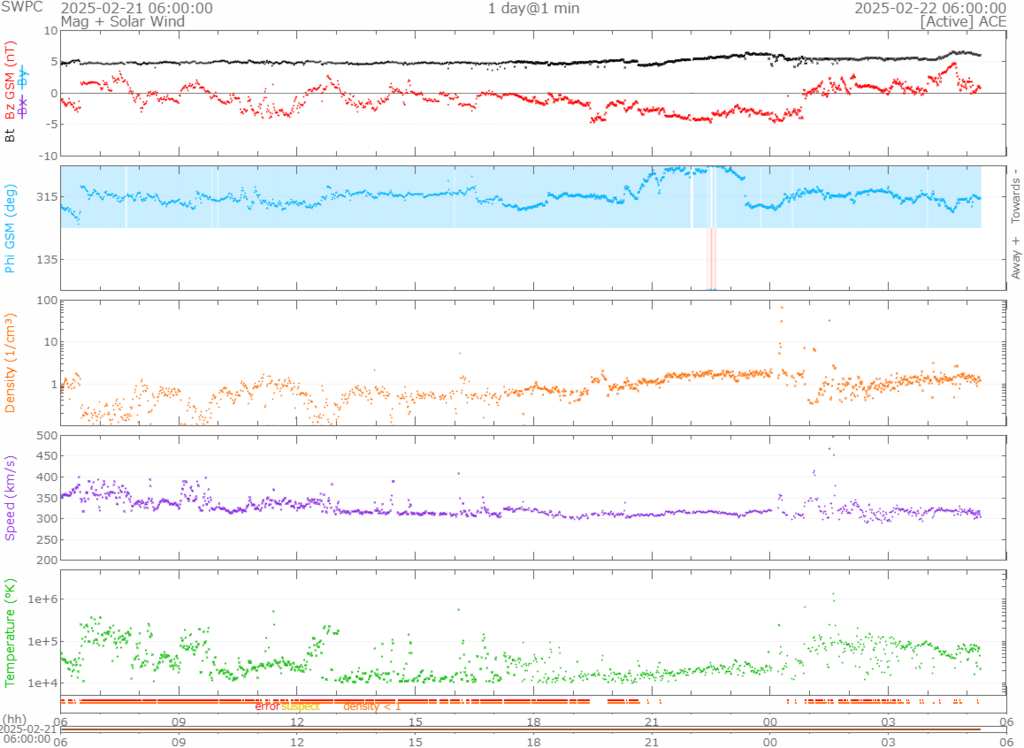The image size is (1024, 748).
Task: Click the 1e+5 tick on Temperature axis
Action: [x=42, y=641]
